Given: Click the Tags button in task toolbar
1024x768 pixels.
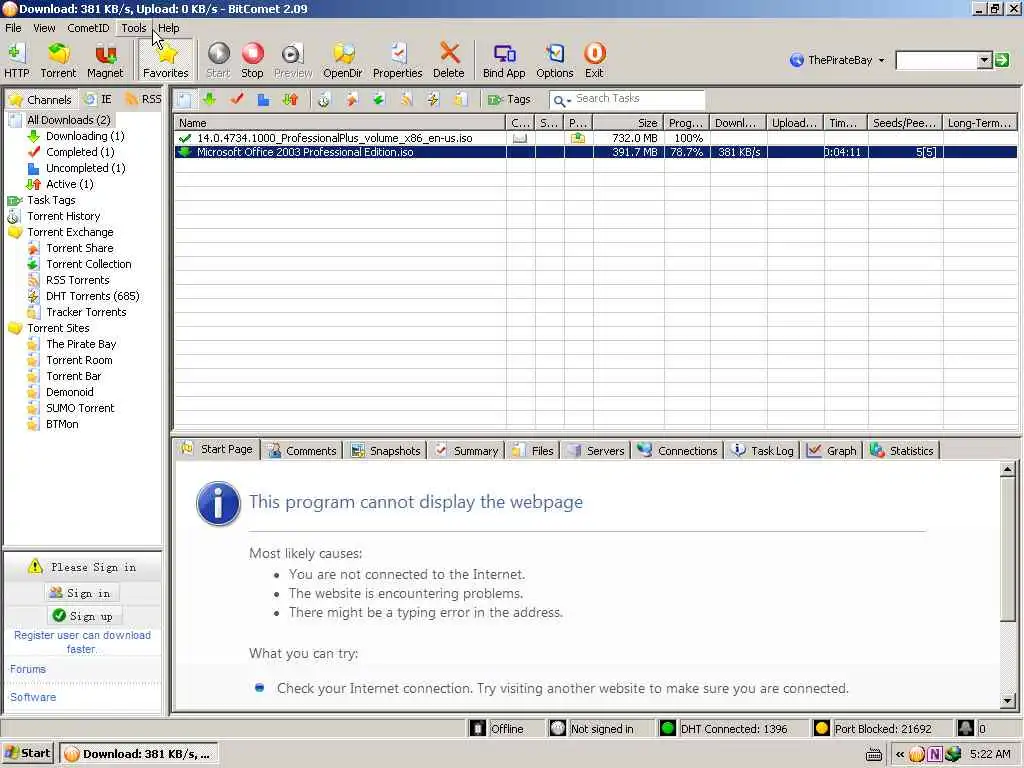Looking at the screenshot, I should (509, 99).
